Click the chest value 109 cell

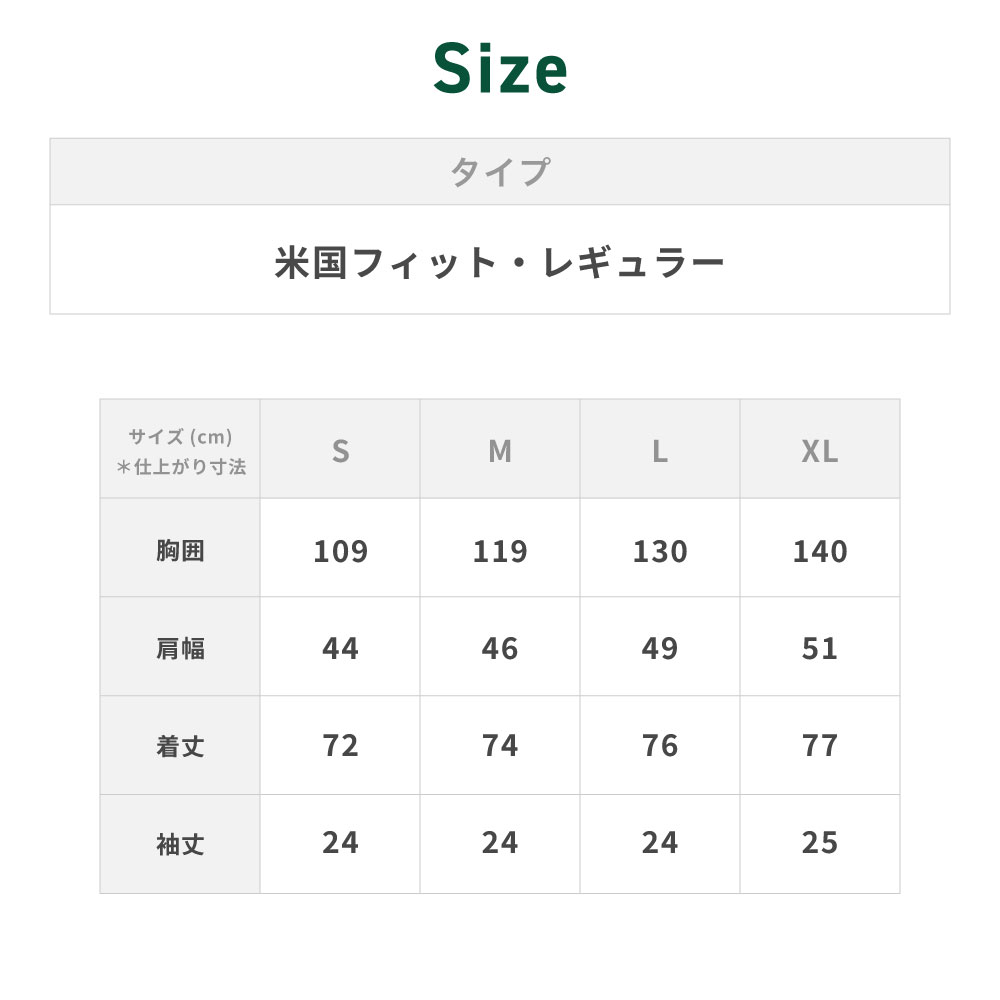click(x=340, y=550)
